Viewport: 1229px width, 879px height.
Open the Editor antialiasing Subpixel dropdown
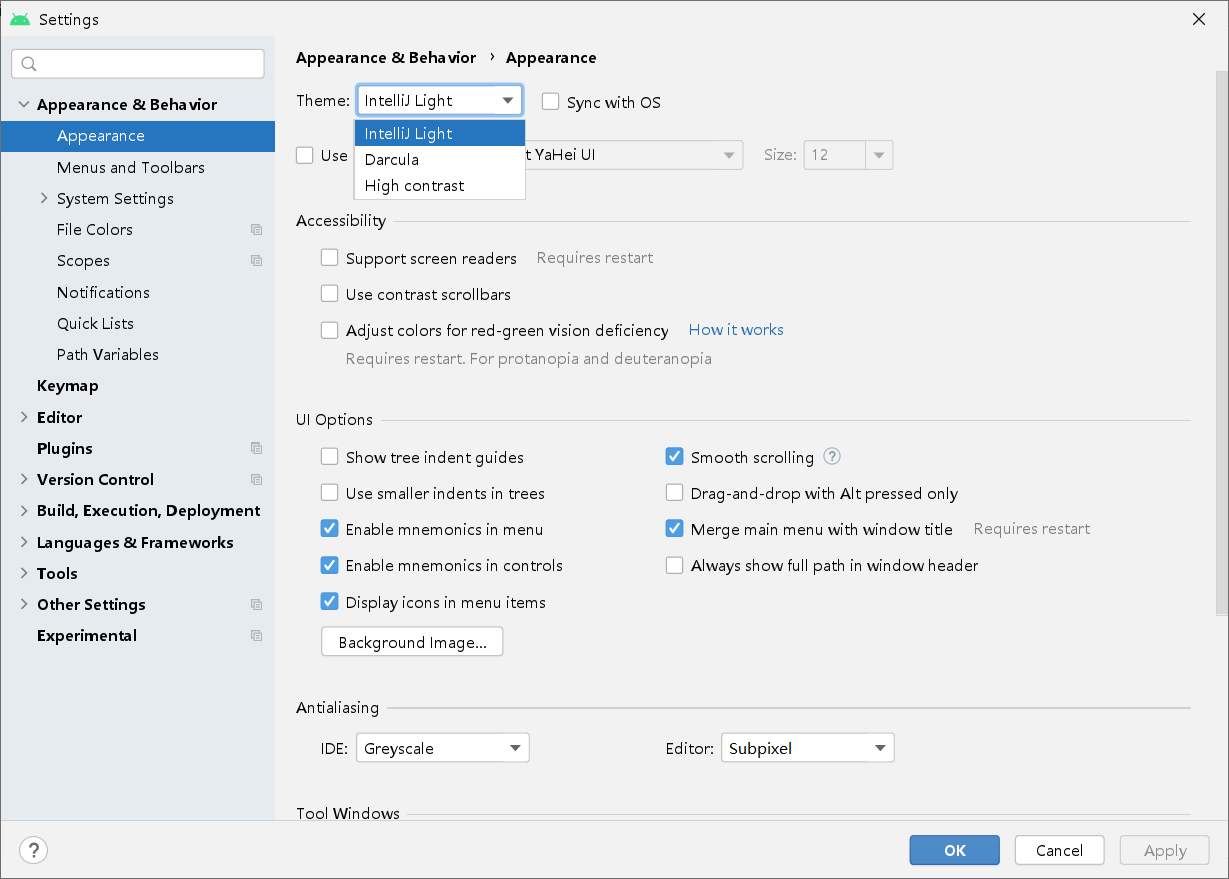click(807, 748)
